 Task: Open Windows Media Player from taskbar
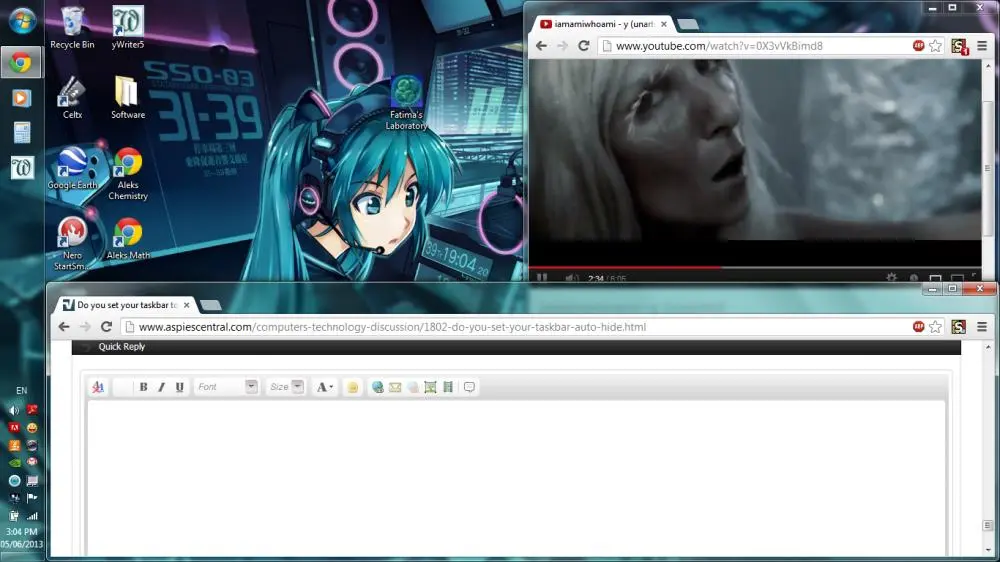coord(21,98)
